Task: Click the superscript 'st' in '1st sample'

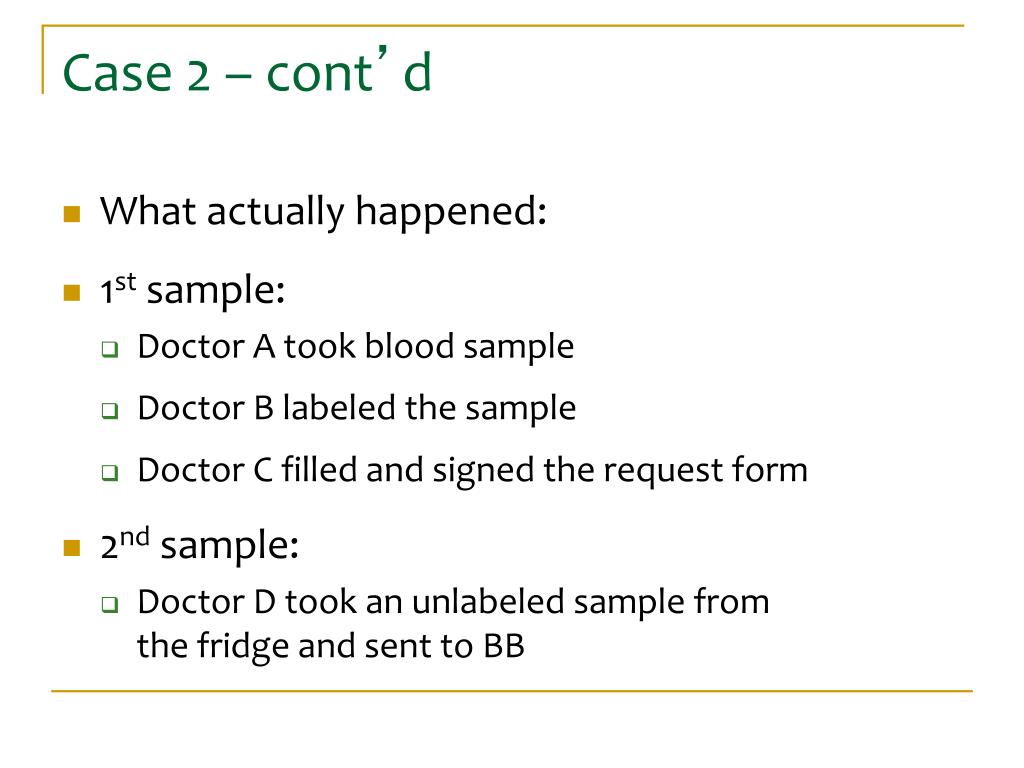Action: point(125,282)
